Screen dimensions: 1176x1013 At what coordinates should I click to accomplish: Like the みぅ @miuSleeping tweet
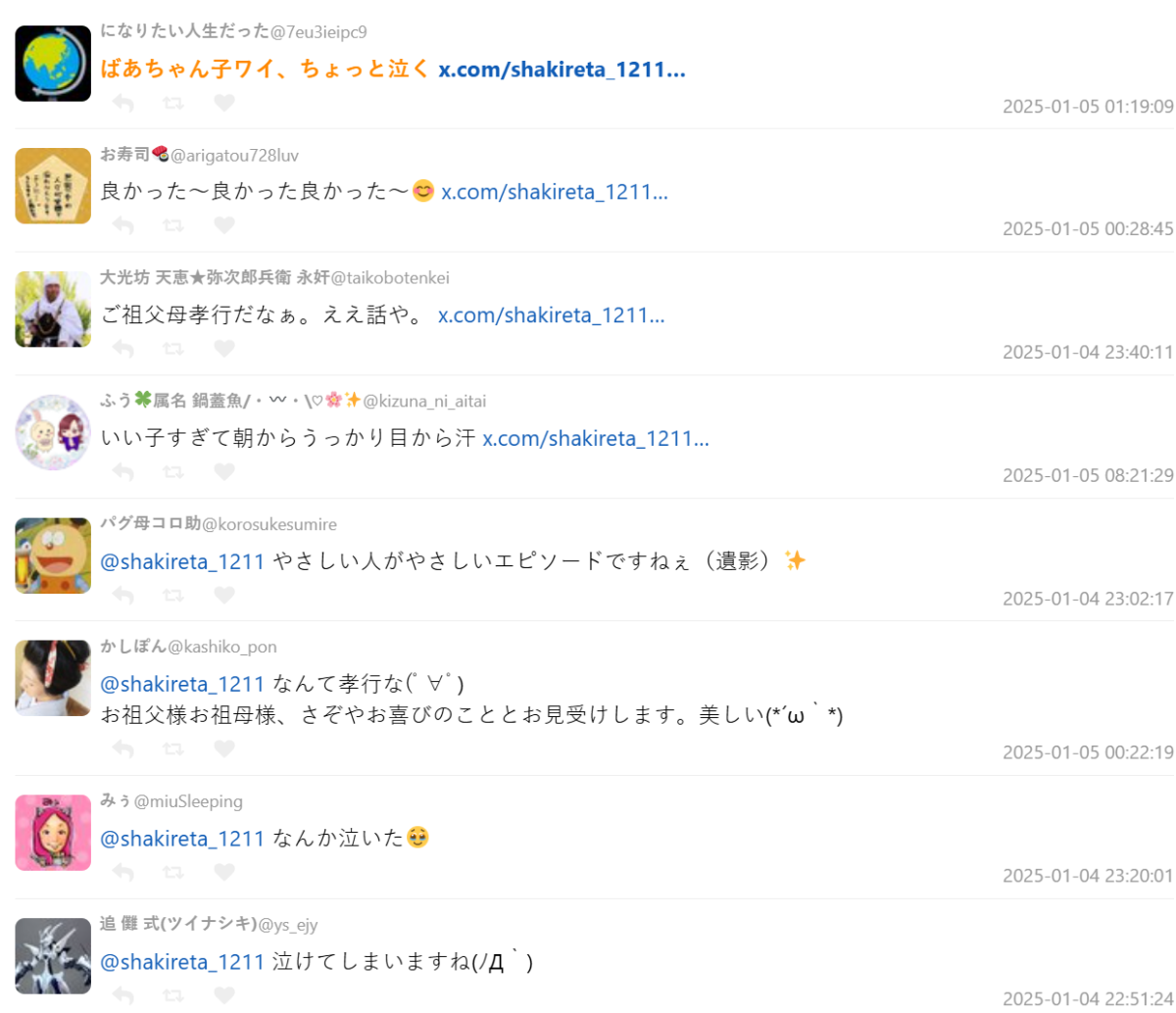point(224,871)
